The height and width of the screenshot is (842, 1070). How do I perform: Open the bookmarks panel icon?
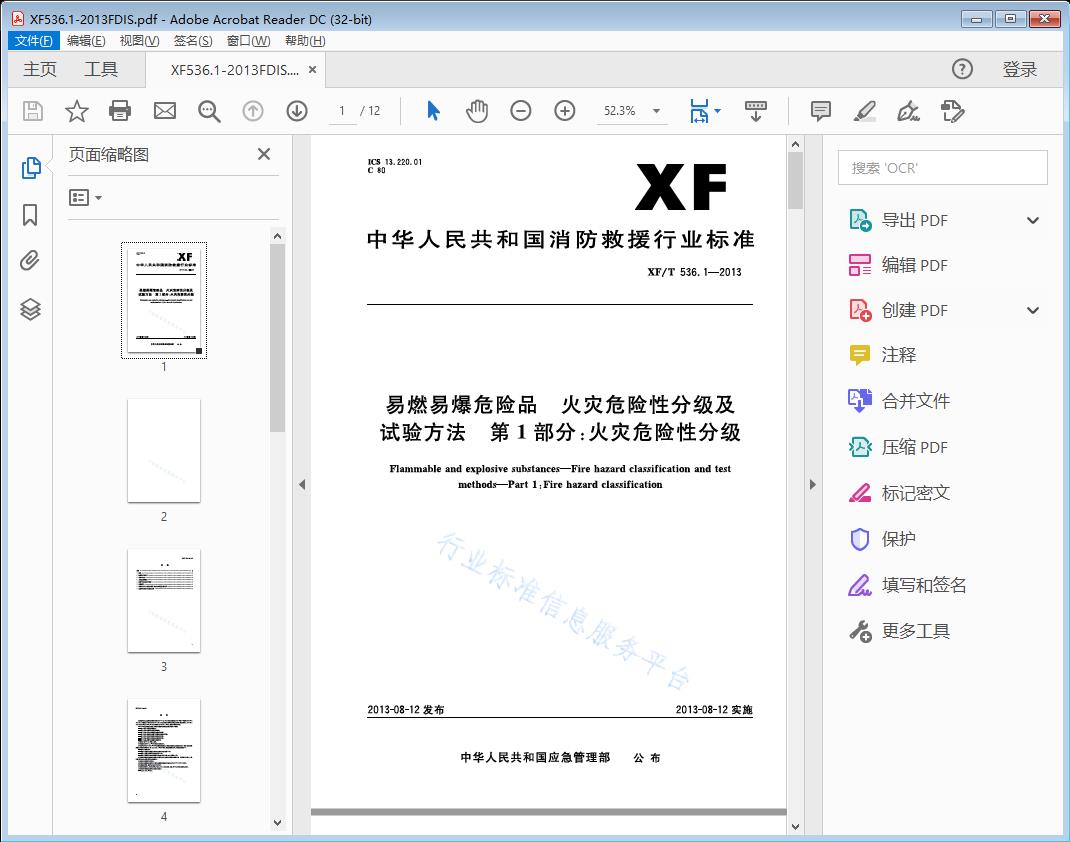[x=30, y=212]
